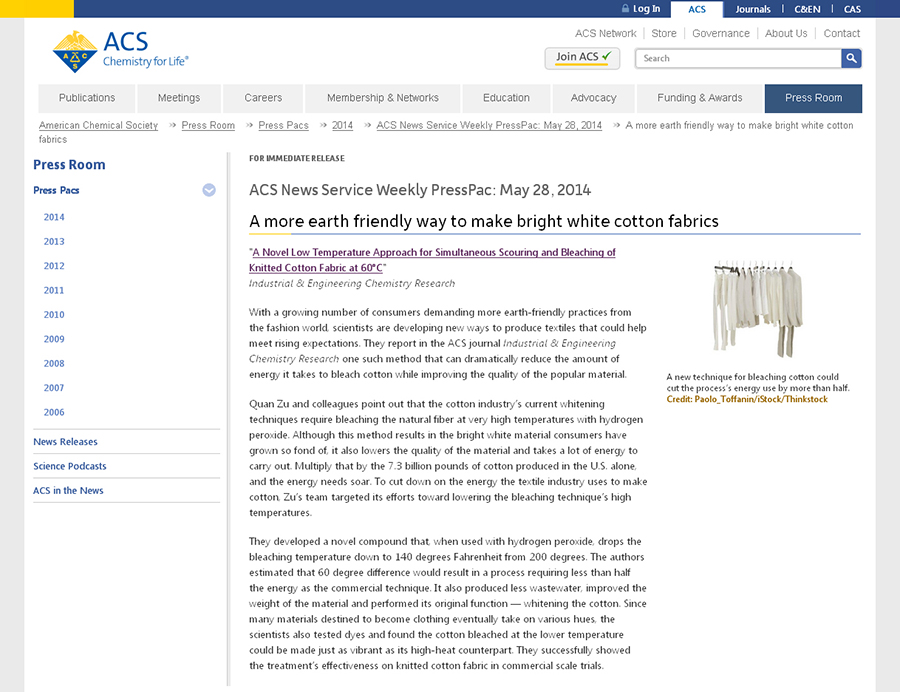Image resolution: width=900 pixels, height=692 pixels.
Task: Select the 2013 Press Pacs year
Action: click(54, 241)
